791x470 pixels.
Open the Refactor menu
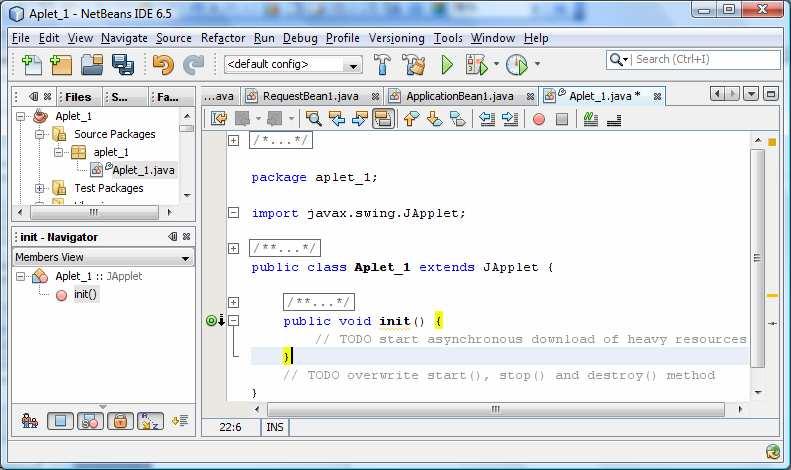coord(222,38)
